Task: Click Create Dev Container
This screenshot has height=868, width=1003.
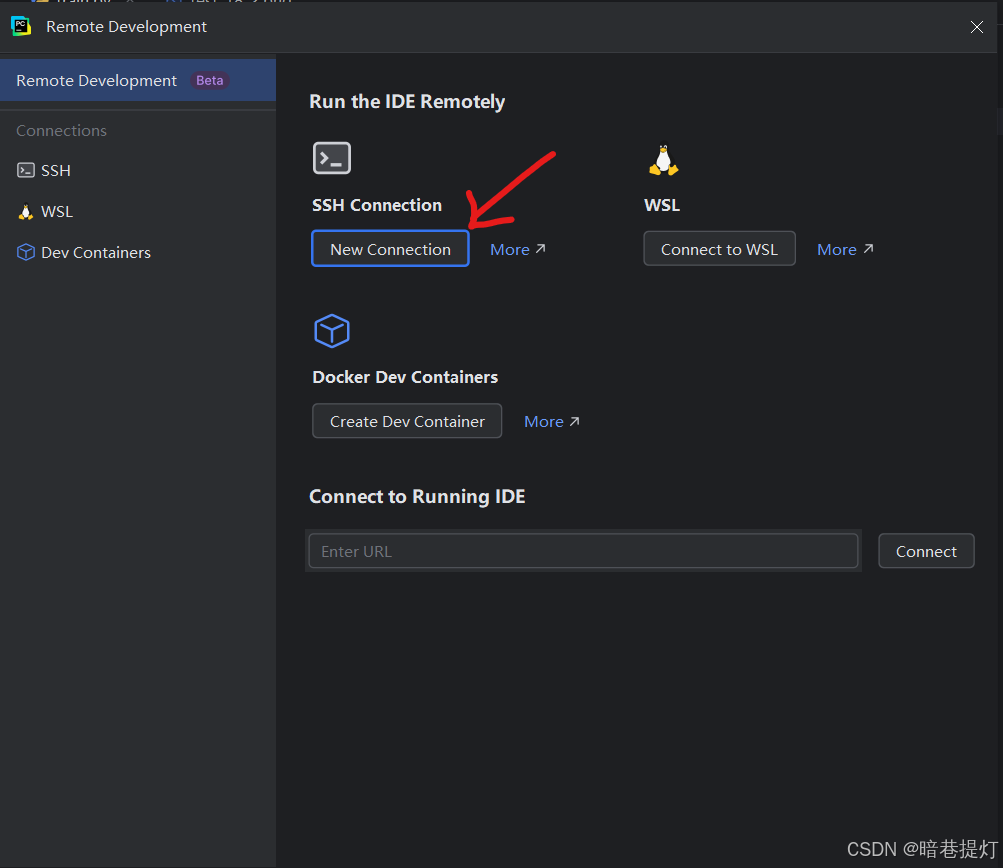Action: [406, 421]
